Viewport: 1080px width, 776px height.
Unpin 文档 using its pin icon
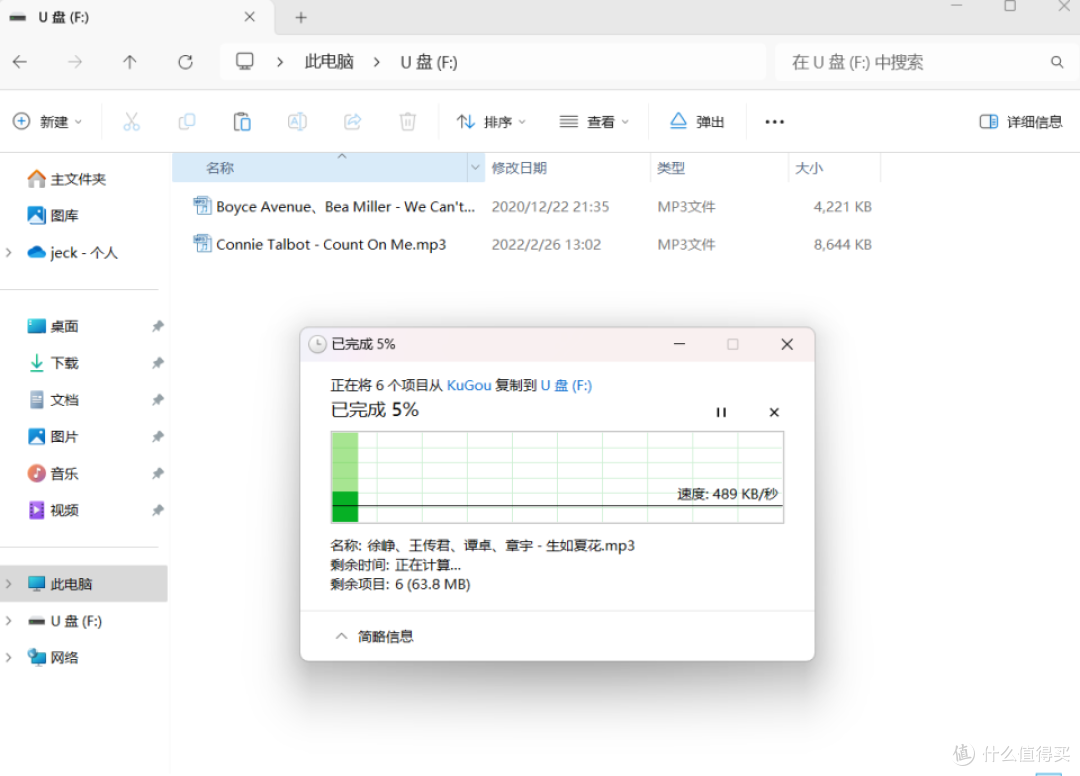point(158,400)
